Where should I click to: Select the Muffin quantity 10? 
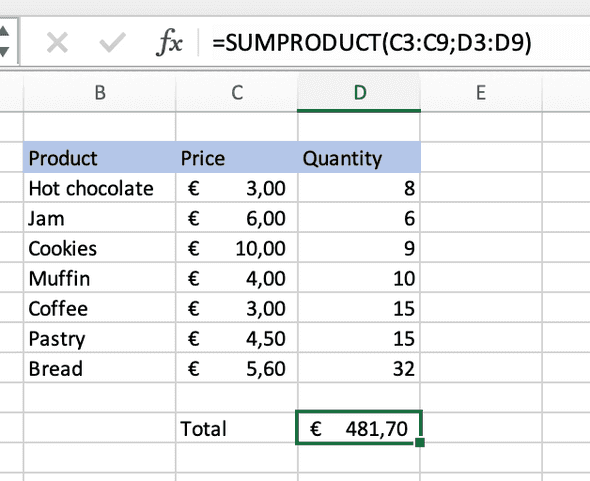(359, 278)
